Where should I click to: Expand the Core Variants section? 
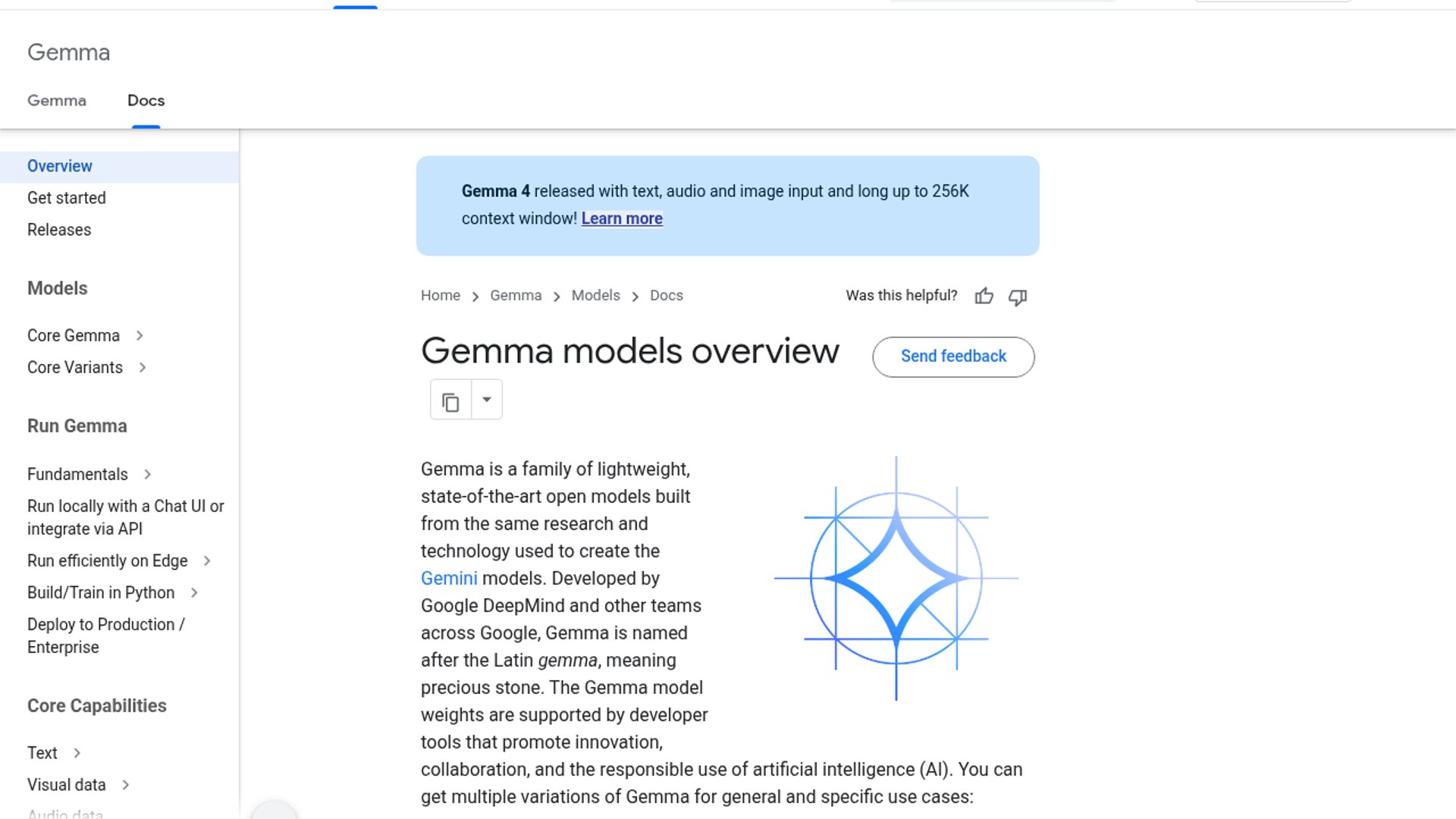[x=144, y=367]
